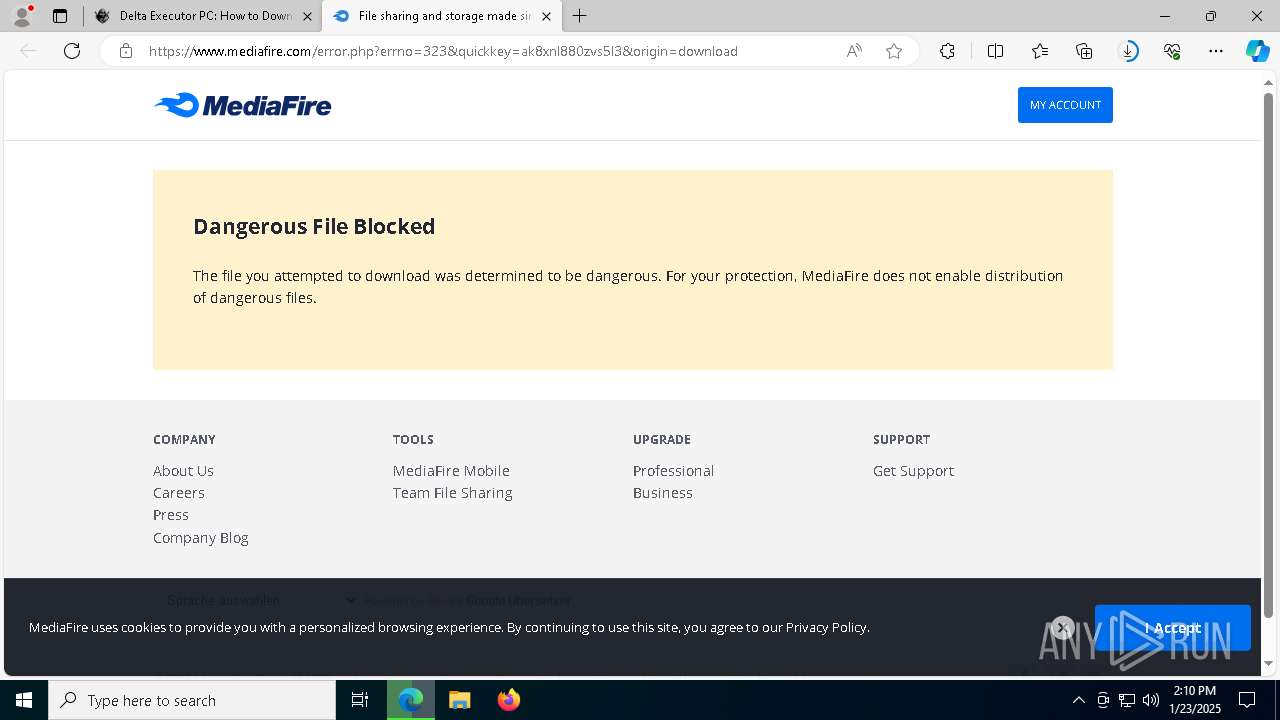The image size is (1280, 720).
Task: Close the Delta Executor PC tab
Action: (307, 16)
